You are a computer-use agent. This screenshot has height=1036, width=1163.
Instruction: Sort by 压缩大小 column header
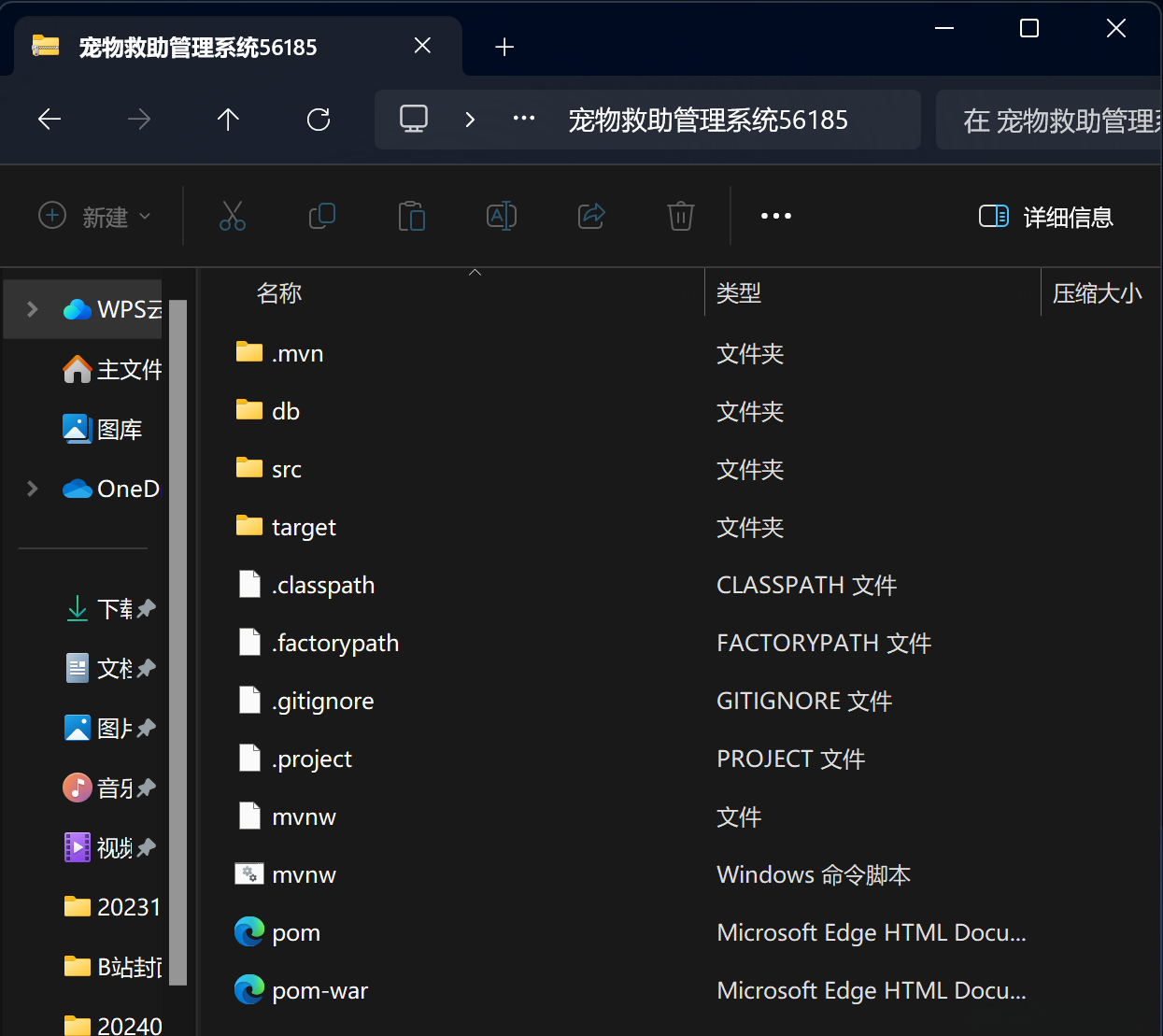(x=1098, y=293)
